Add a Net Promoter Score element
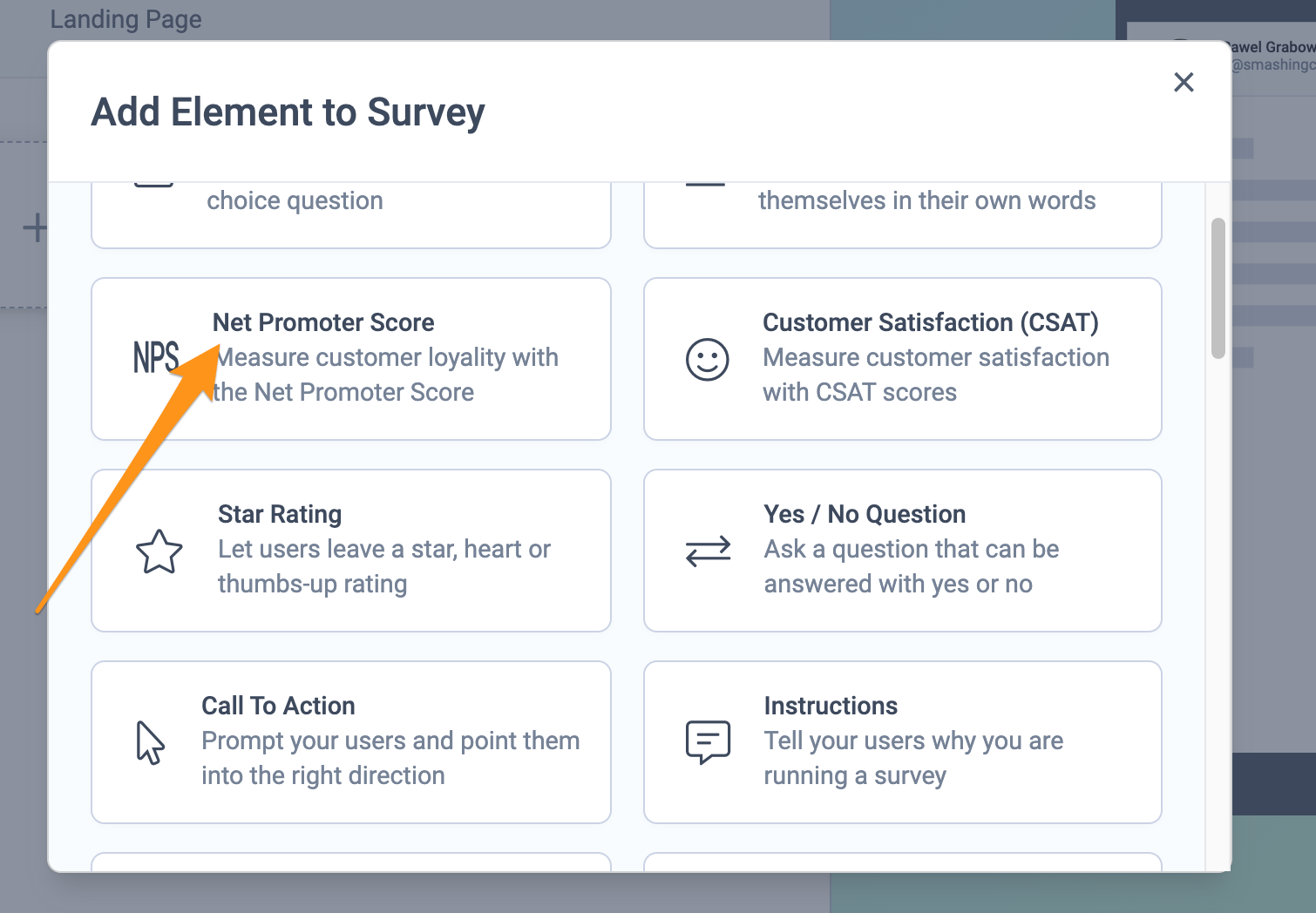The width and height of the screenshot is (1316, 913). (x=323, y=323)
